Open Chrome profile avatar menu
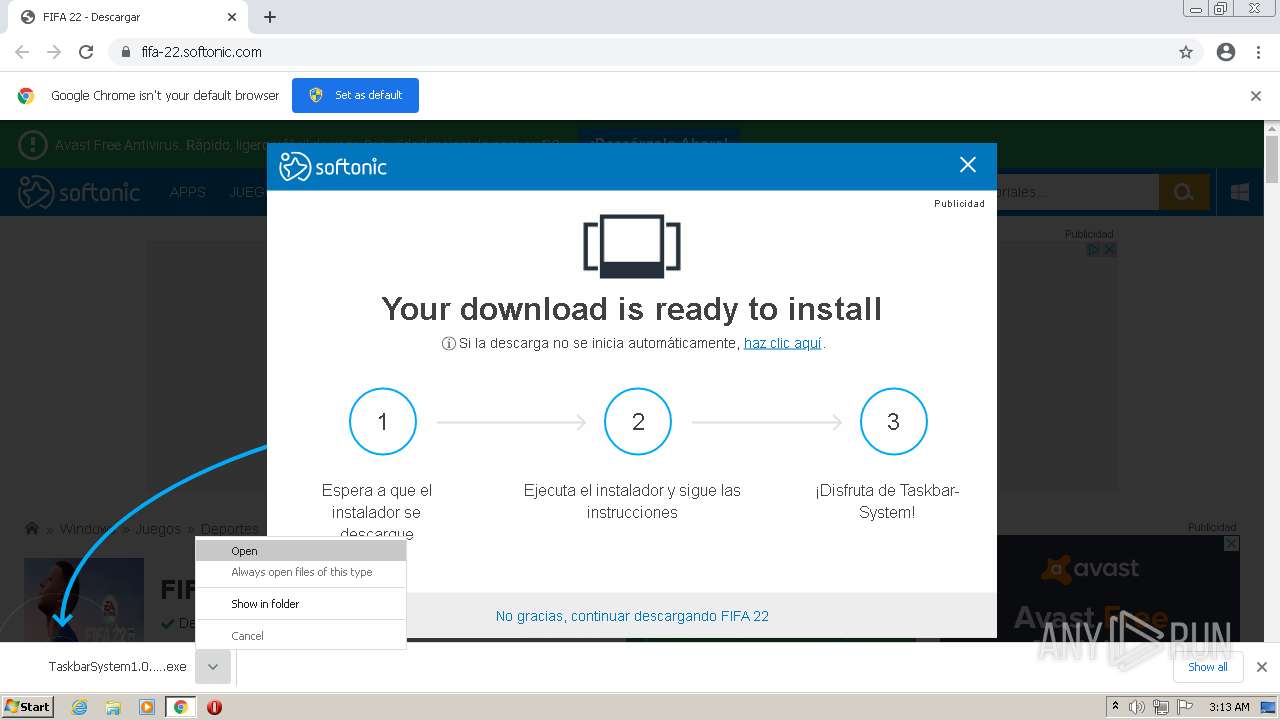The image size is (1280, 720). [1226, 52]
